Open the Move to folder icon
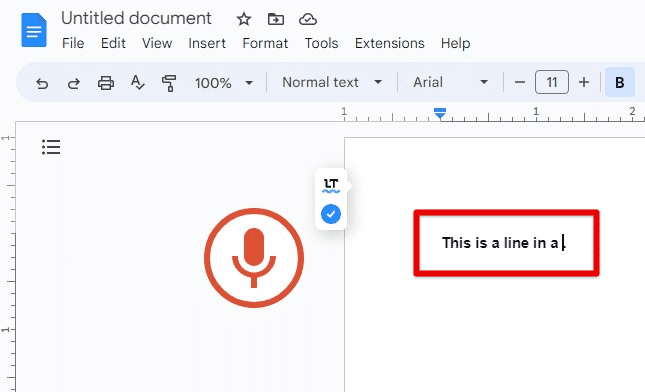Image resolution: width=645 pixels, height=392 pixels. (x=276, y=19)
